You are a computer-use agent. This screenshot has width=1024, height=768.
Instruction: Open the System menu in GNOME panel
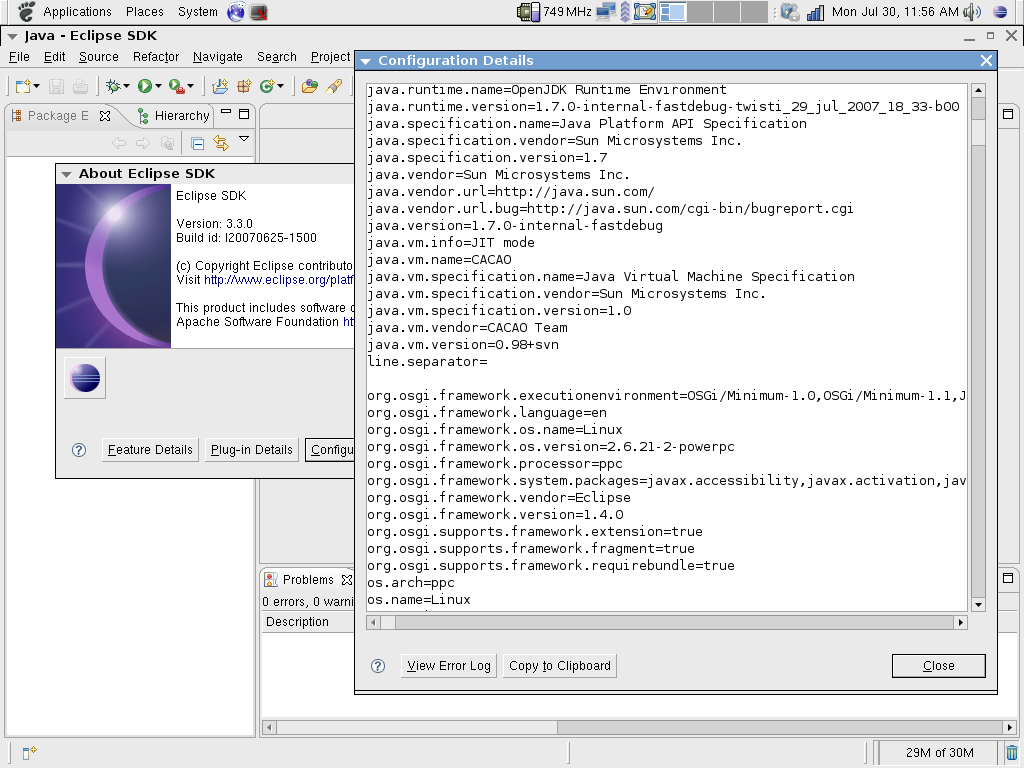[x=198, y=12]
